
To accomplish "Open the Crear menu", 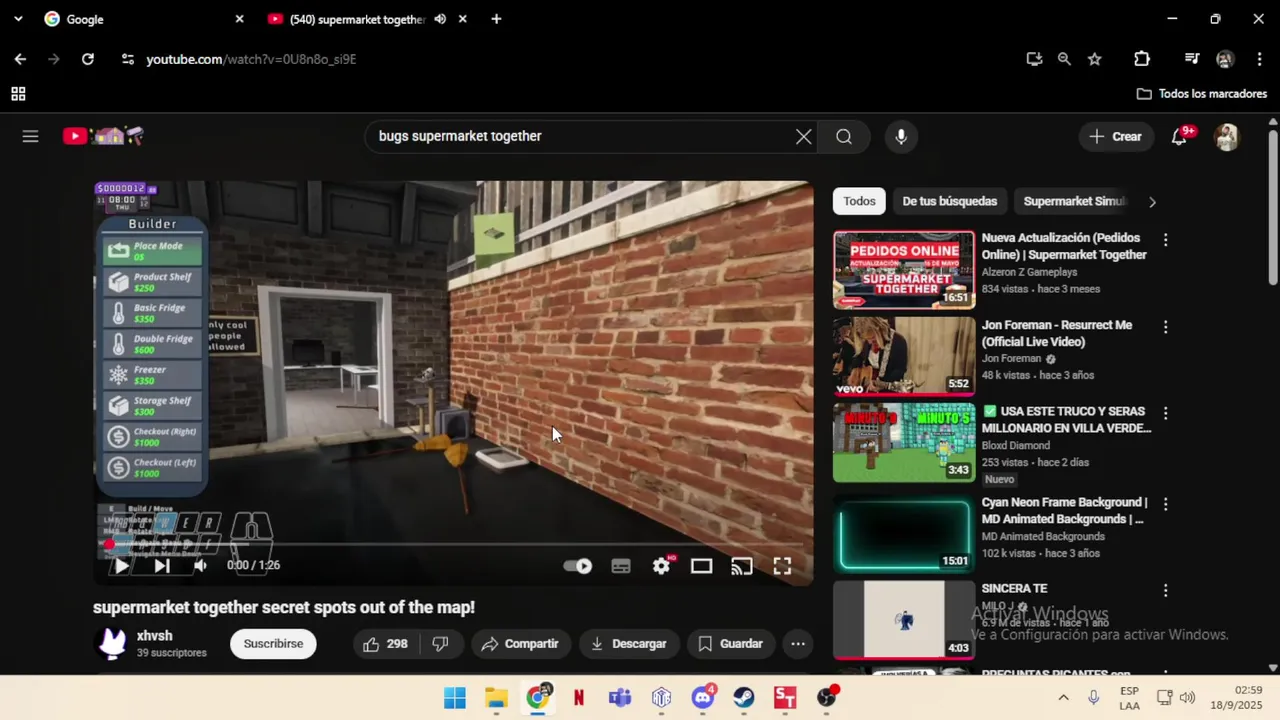I will (1116, 137).
